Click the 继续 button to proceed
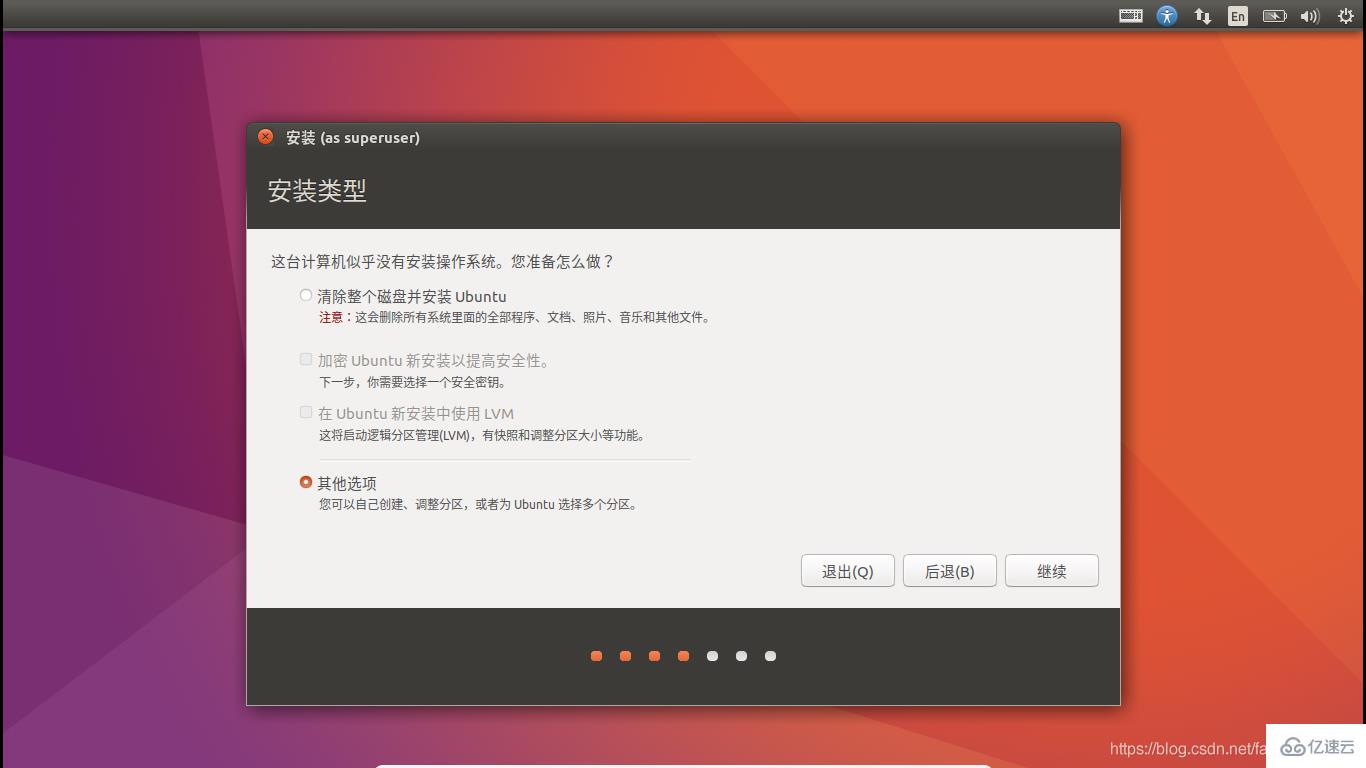1366x768 pixels. pyautogui.click(x=1052, y=571)
